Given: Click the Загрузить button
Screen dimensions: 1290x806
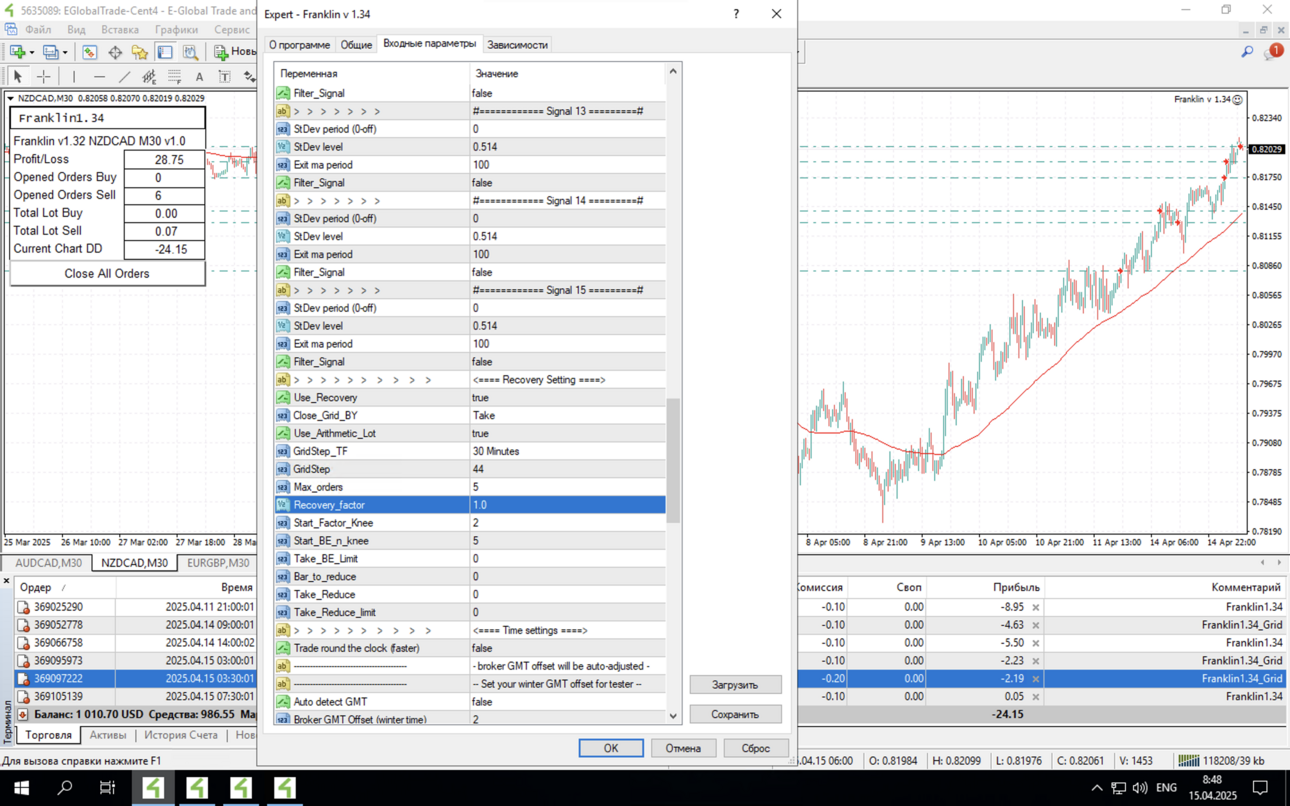Looking at the screenshot, I should [x=735, y=685].
